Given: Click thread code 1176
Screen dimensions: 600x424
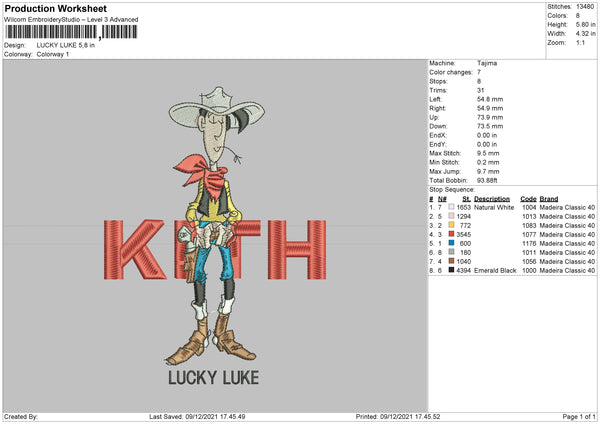Looking at the screenshot, I should (529, 243).
